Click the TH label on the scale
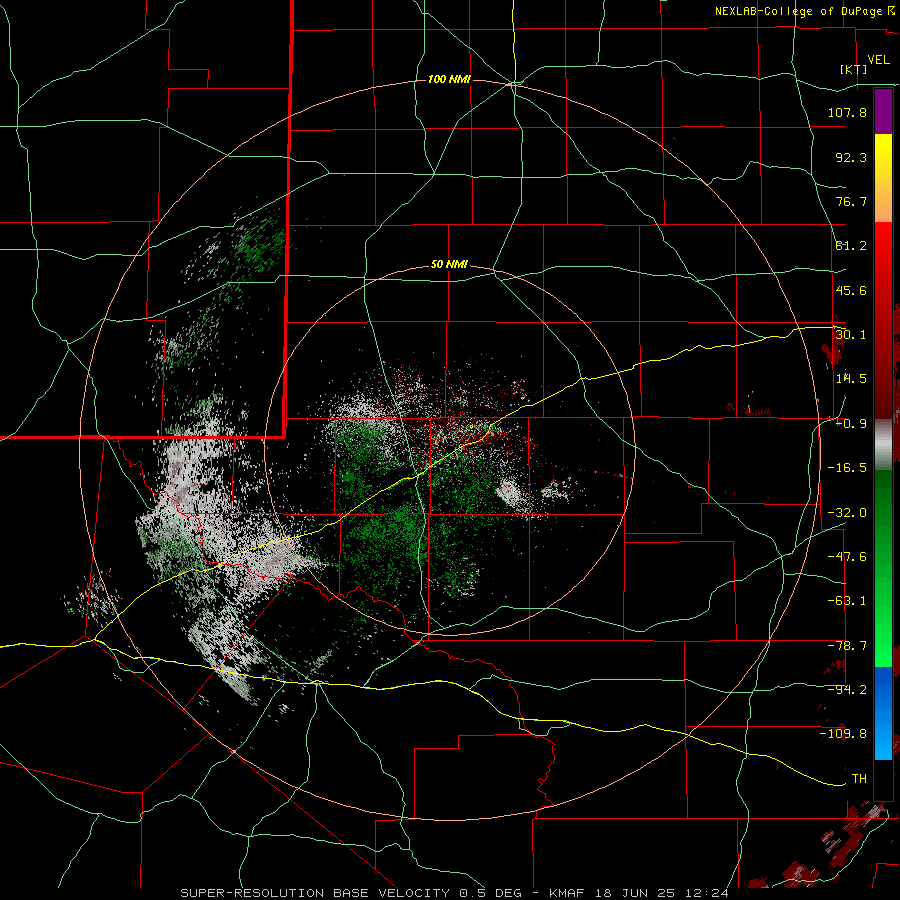Viewport: 900px width, 900px height. 859,779
